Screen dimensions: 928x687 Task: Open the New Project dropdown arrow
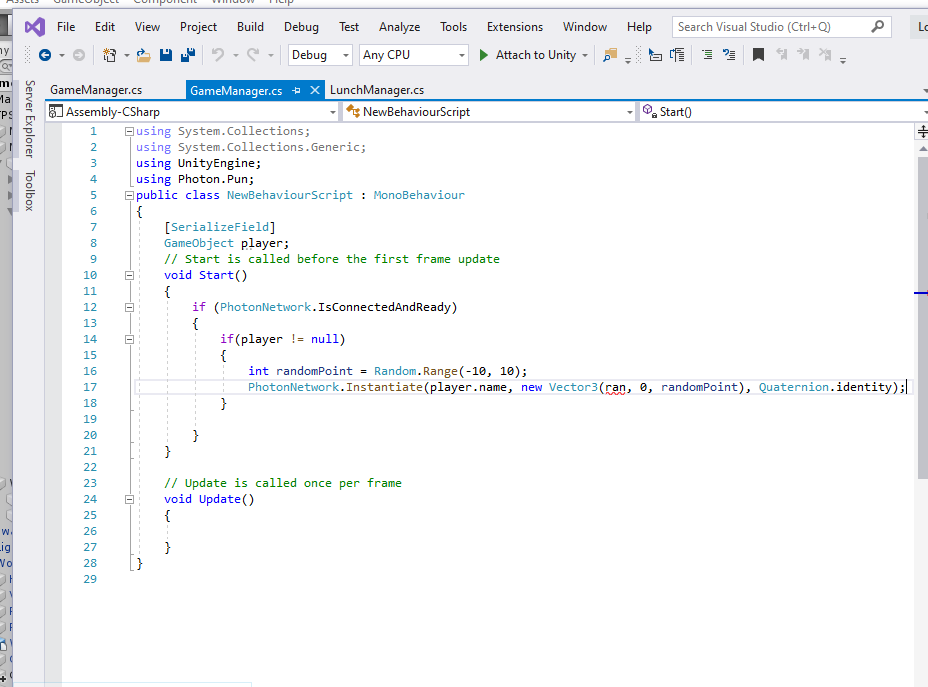[x=127, y=56]
